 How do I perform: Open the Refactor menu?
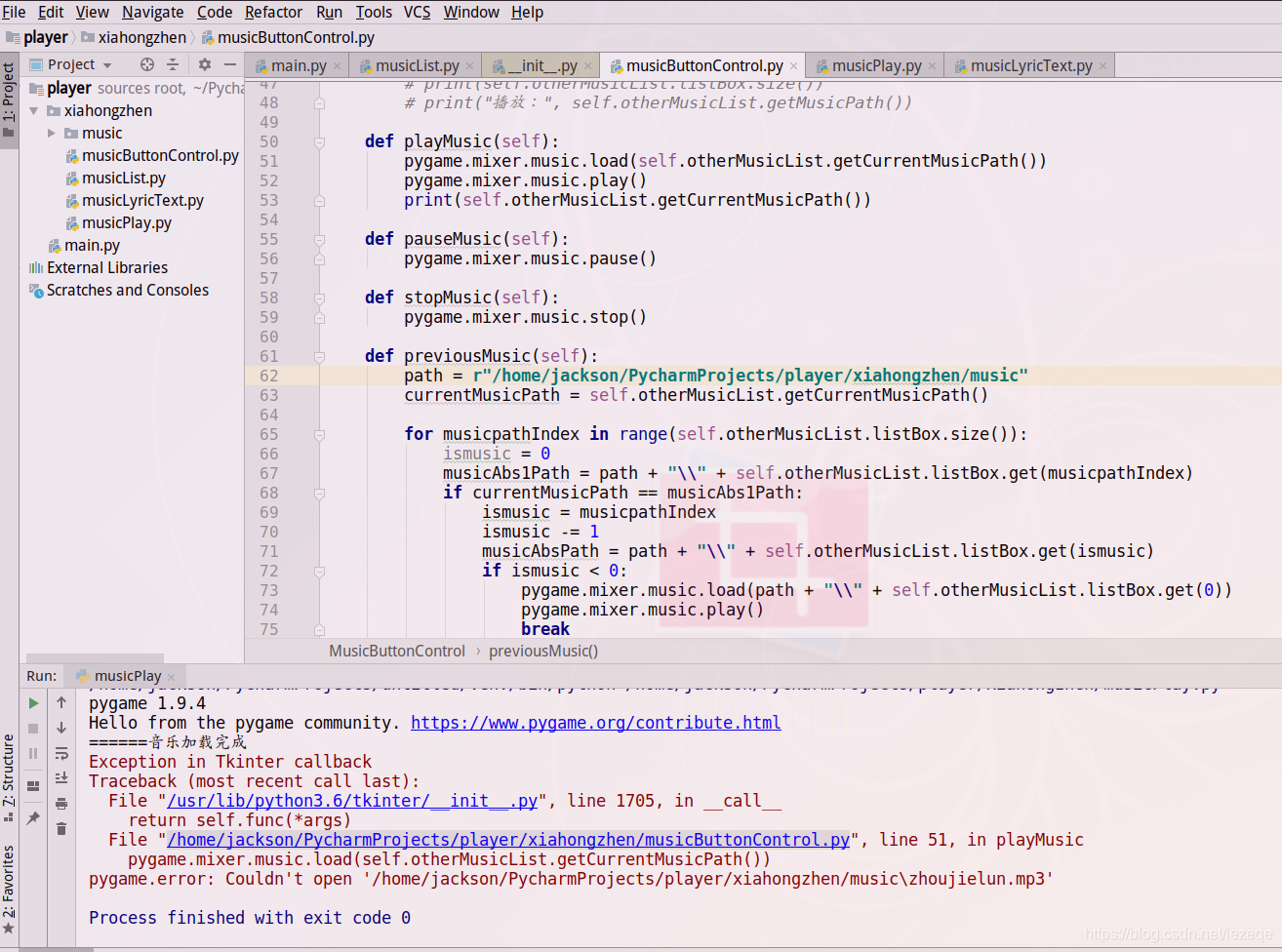pyautogui.click(x=273, y=12)
